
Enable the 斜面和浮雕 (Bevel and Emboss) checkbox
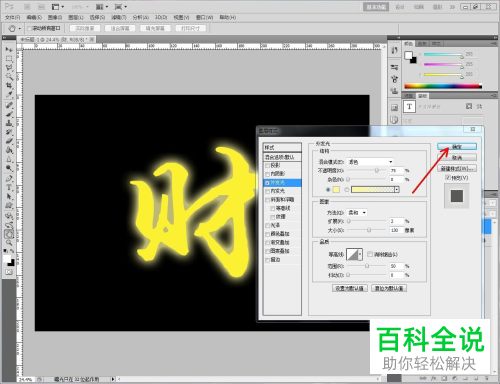pyautogui.click(x=267, y=200)
